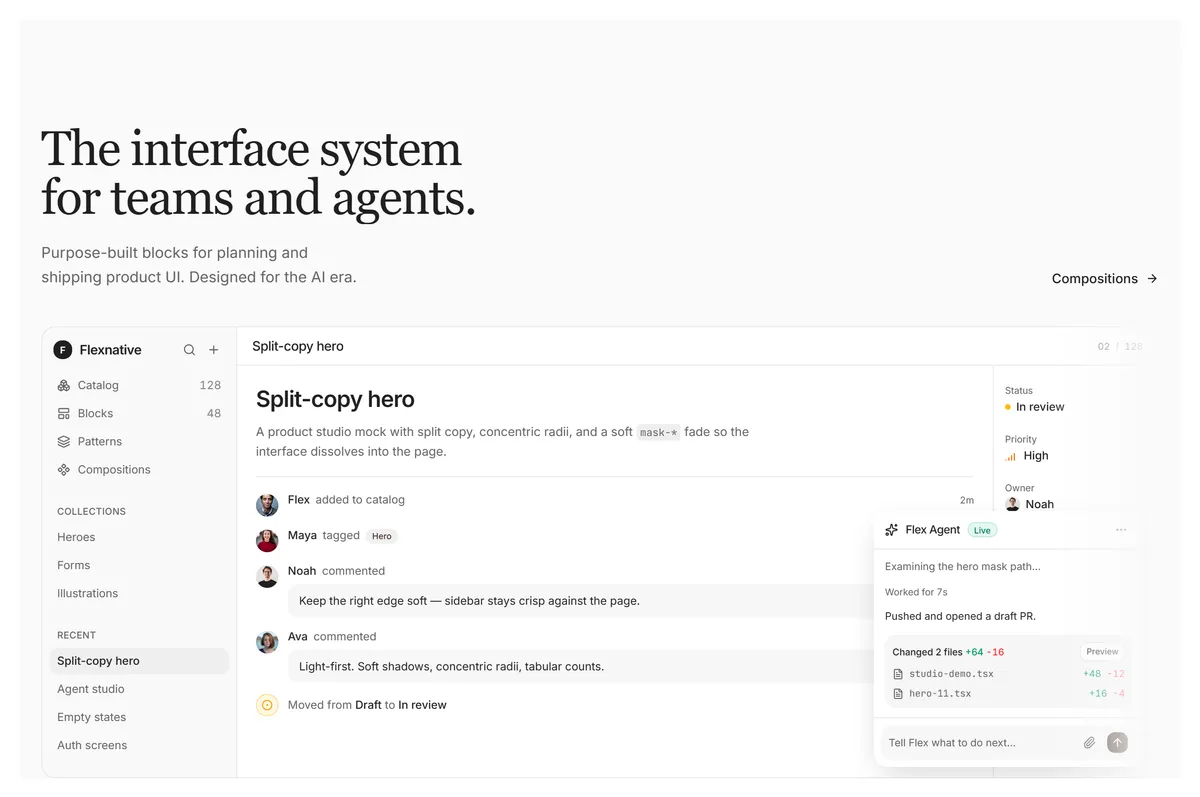
Task: Click the Flexnative logo badge
Action: (63, 350)
